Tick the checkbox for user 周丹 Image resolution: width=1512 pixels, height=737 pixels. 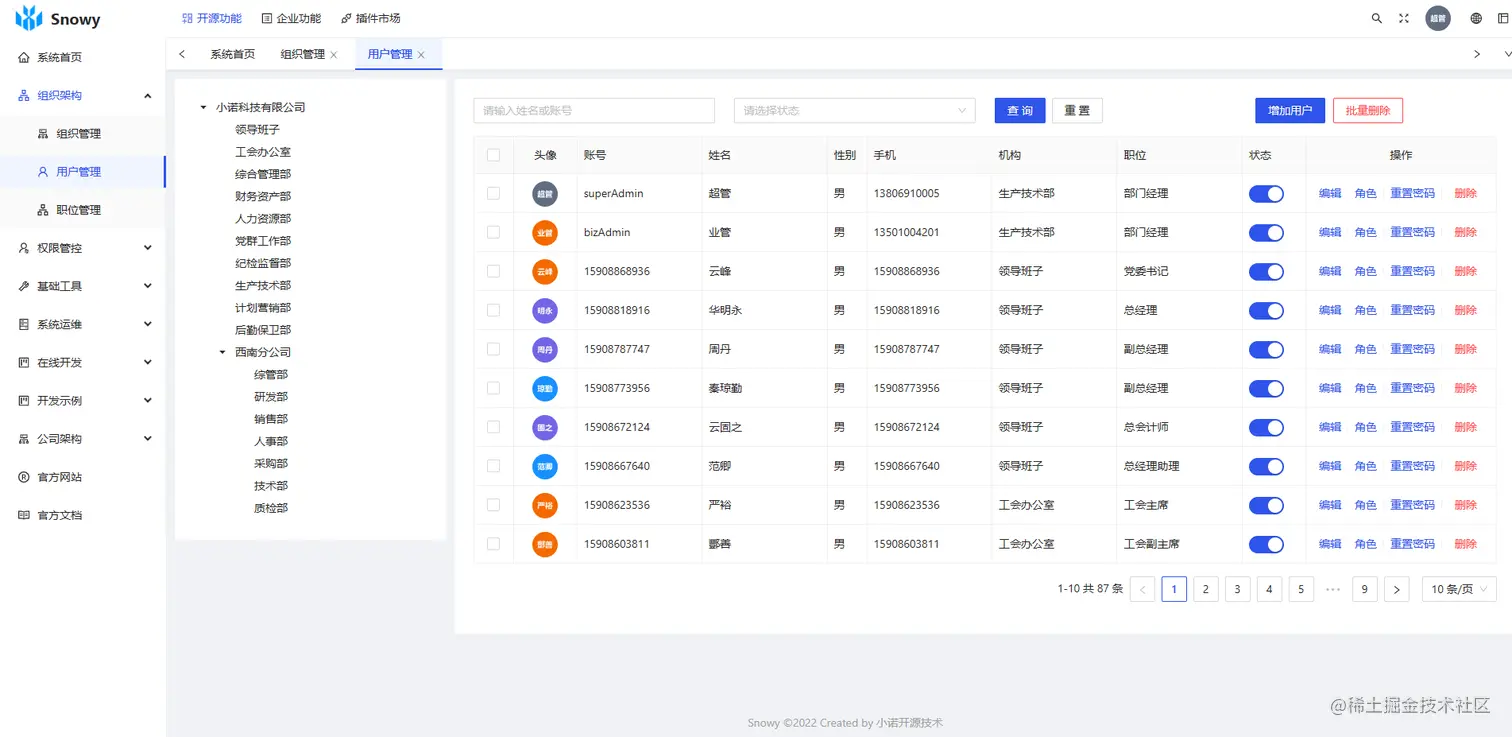tap(493, 349)
